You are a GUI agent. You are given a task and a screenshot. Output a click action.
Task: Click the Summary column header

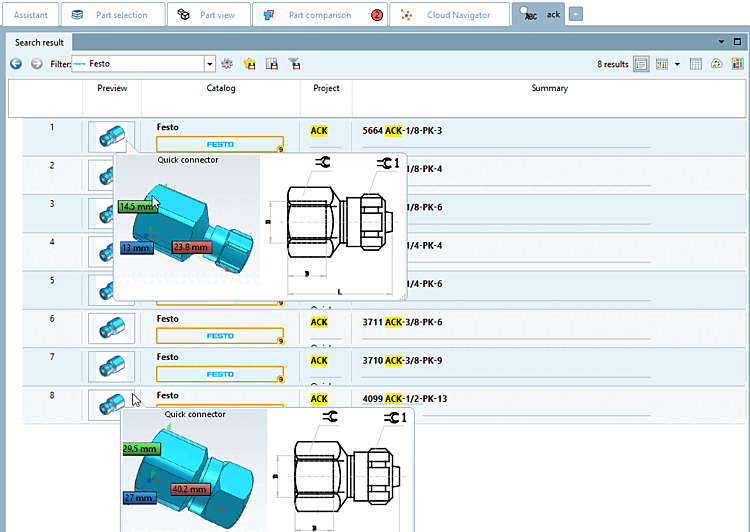549,88
